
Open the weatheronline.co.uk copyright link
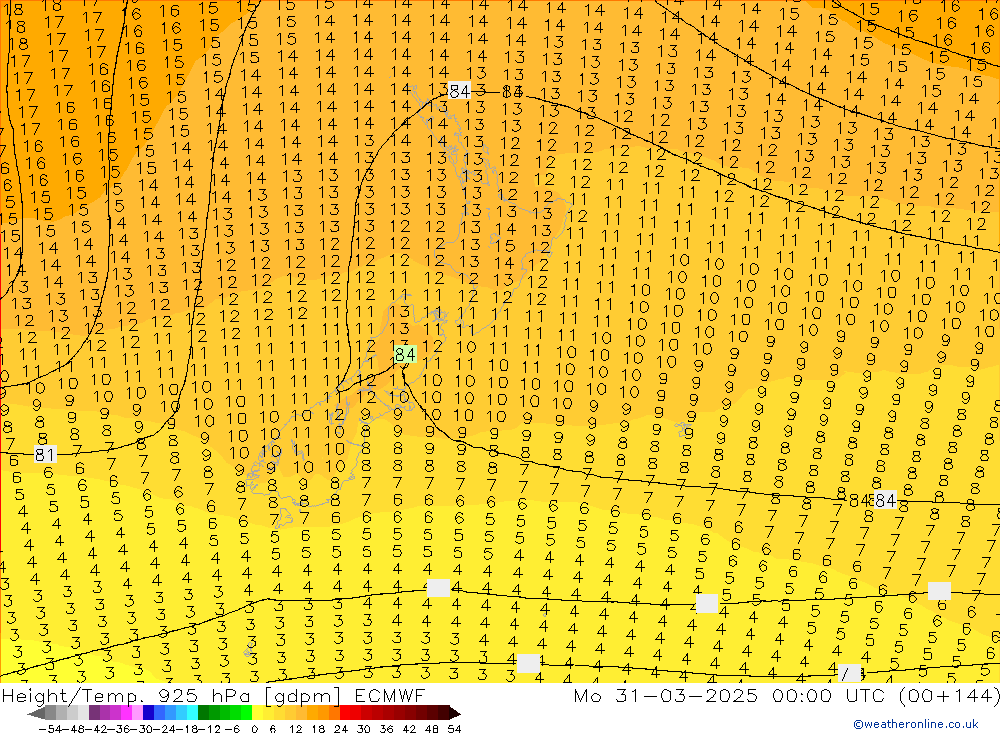click(916, 724)
